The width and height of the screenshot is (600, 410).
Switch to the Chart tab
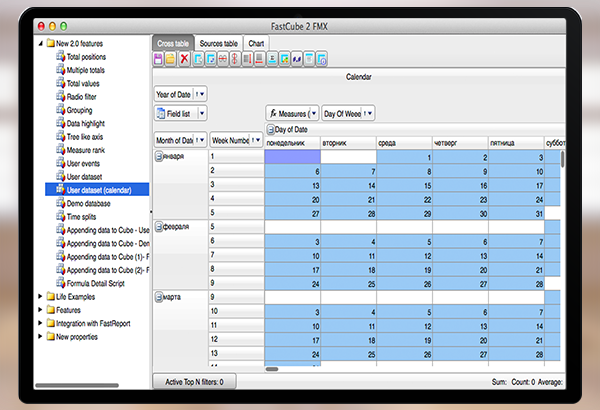point(257,44)
